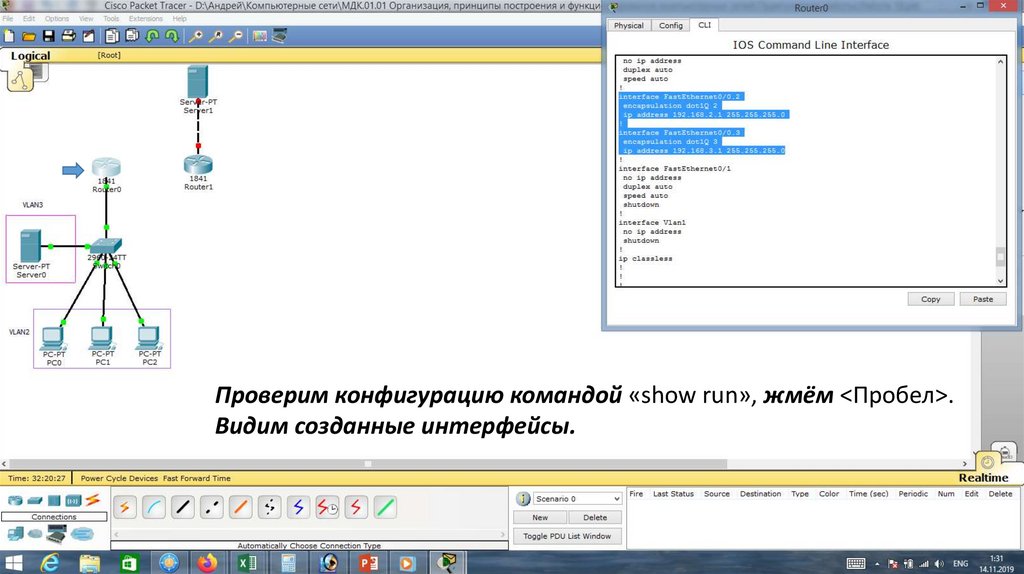The height and width of the screenshot is (574, 1024).
Task: Click the [Root] label in Logical bar
Action: [109, 55]
